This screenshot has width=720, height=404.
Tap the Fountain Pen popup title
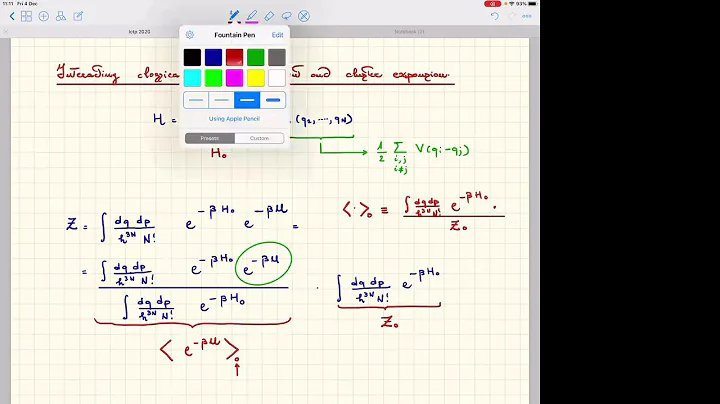point(235,35)
